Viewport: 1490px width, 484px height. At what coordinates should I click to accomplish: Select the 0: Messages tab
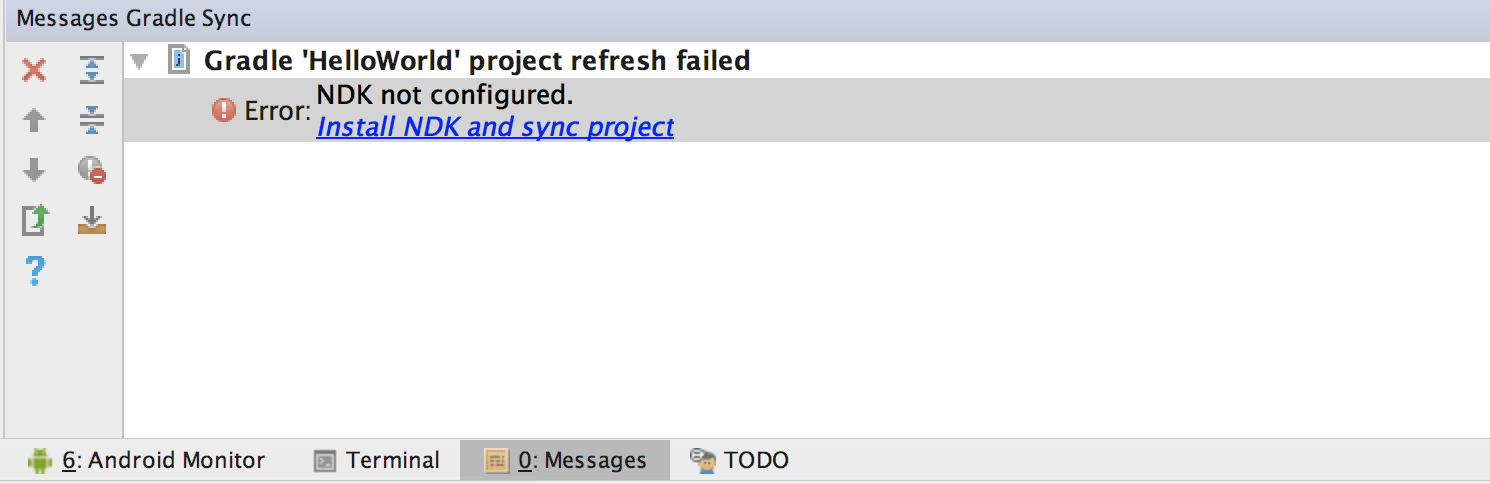point(565,460)
